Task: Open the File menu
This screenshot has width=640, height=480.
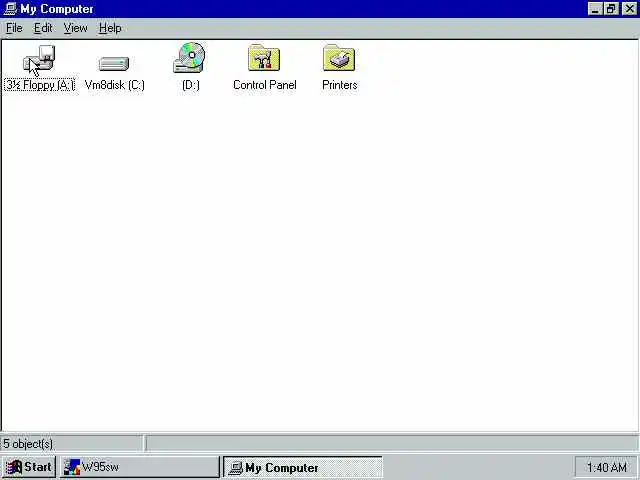Action: tap(14, 28)
